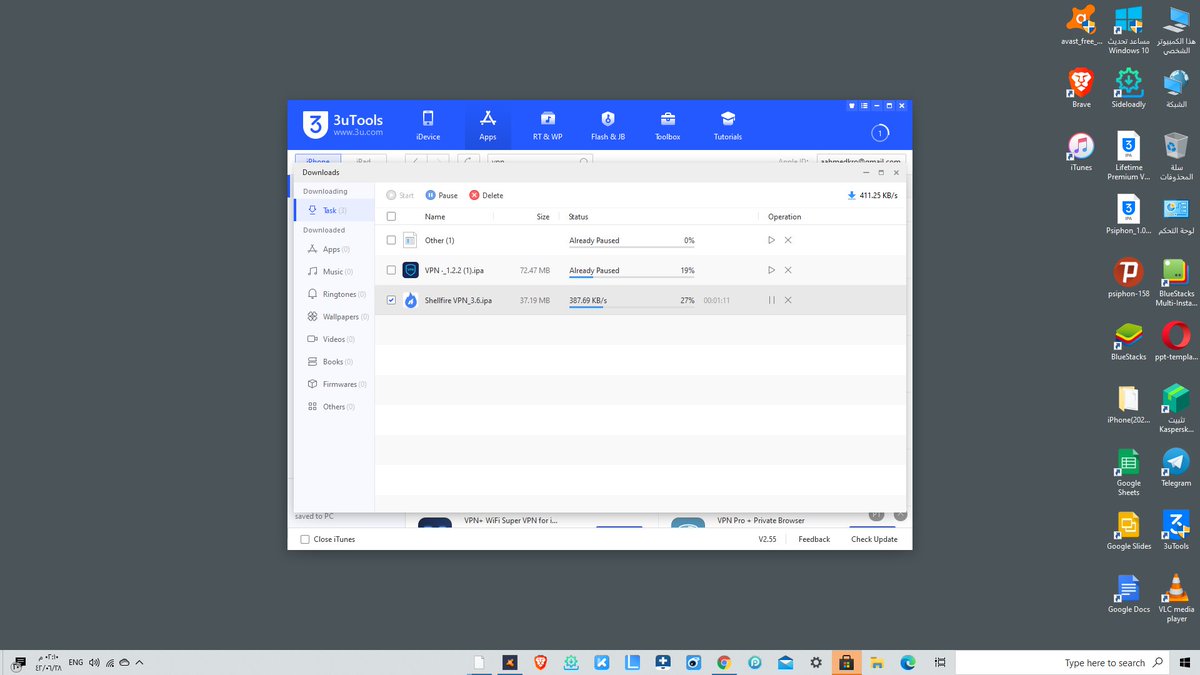This screenshot has height=675, width=1200.
Task: Cancel the Other (1) download
Action: (x=788, y=240)
